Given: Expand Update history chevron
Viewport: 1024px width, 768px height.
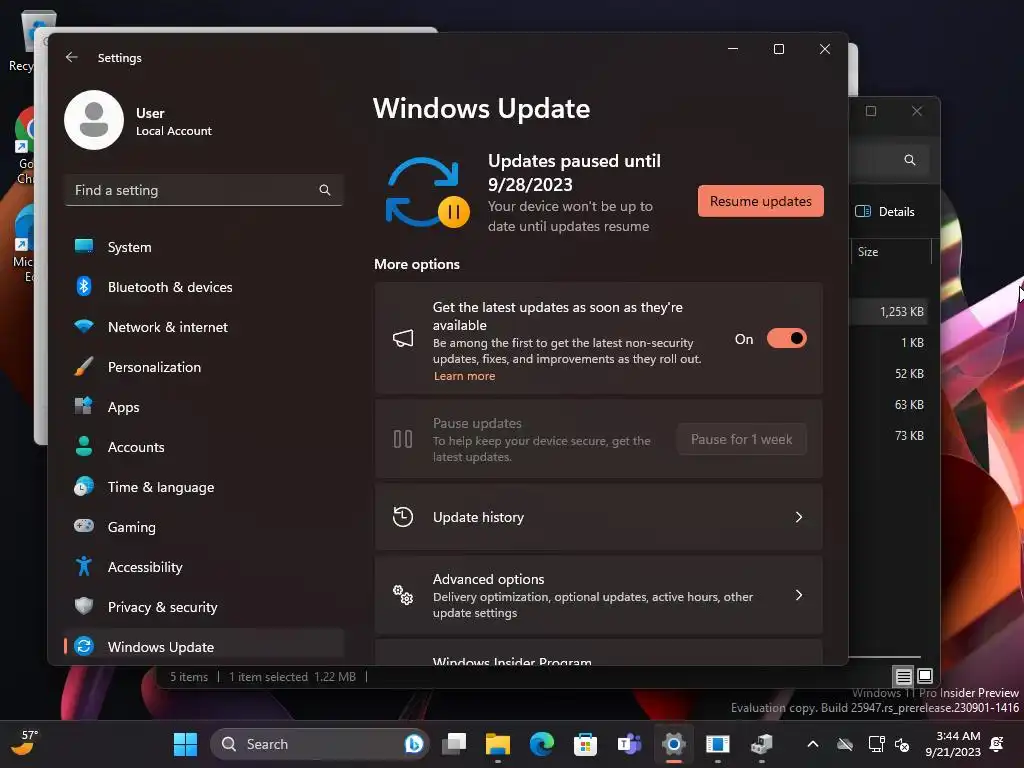Looking at the screenshot, I should 799,517.
